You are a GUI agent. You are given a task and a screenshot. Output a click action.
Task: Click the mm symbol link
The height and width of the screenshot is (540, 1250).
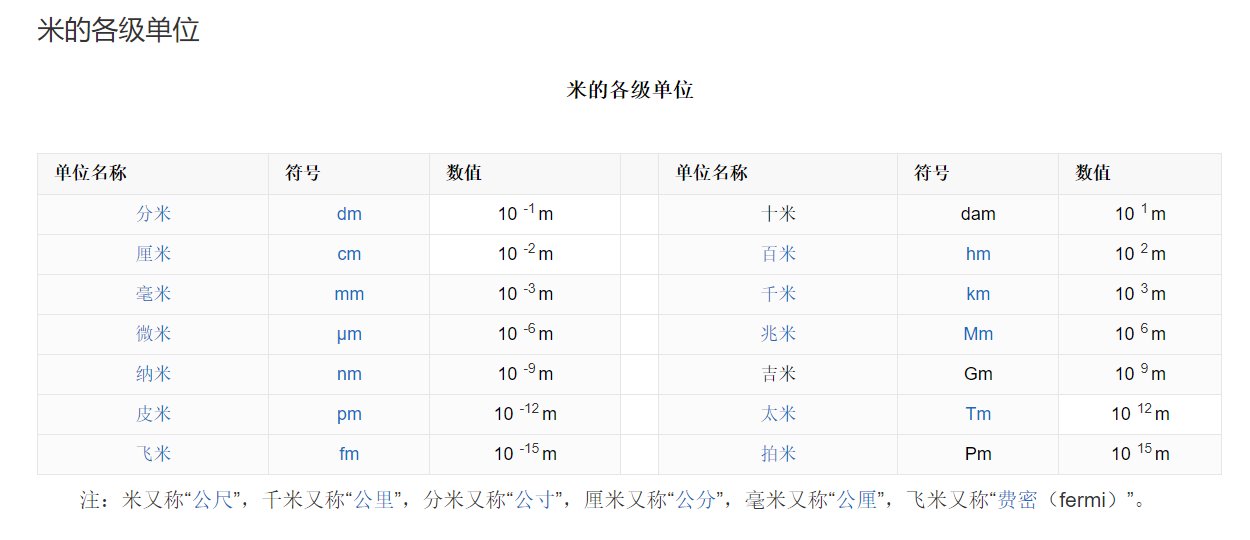click(349, 294)
